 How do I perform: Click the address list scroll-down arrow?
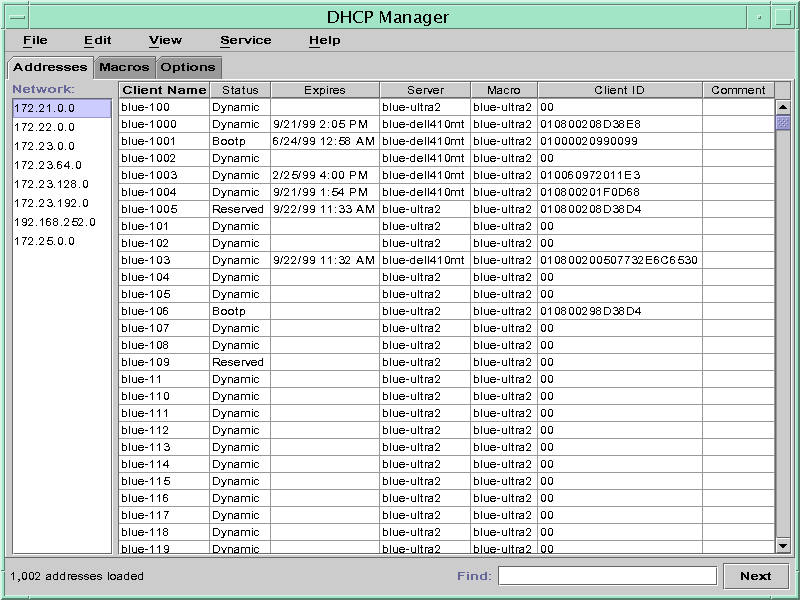click(783, 546)
